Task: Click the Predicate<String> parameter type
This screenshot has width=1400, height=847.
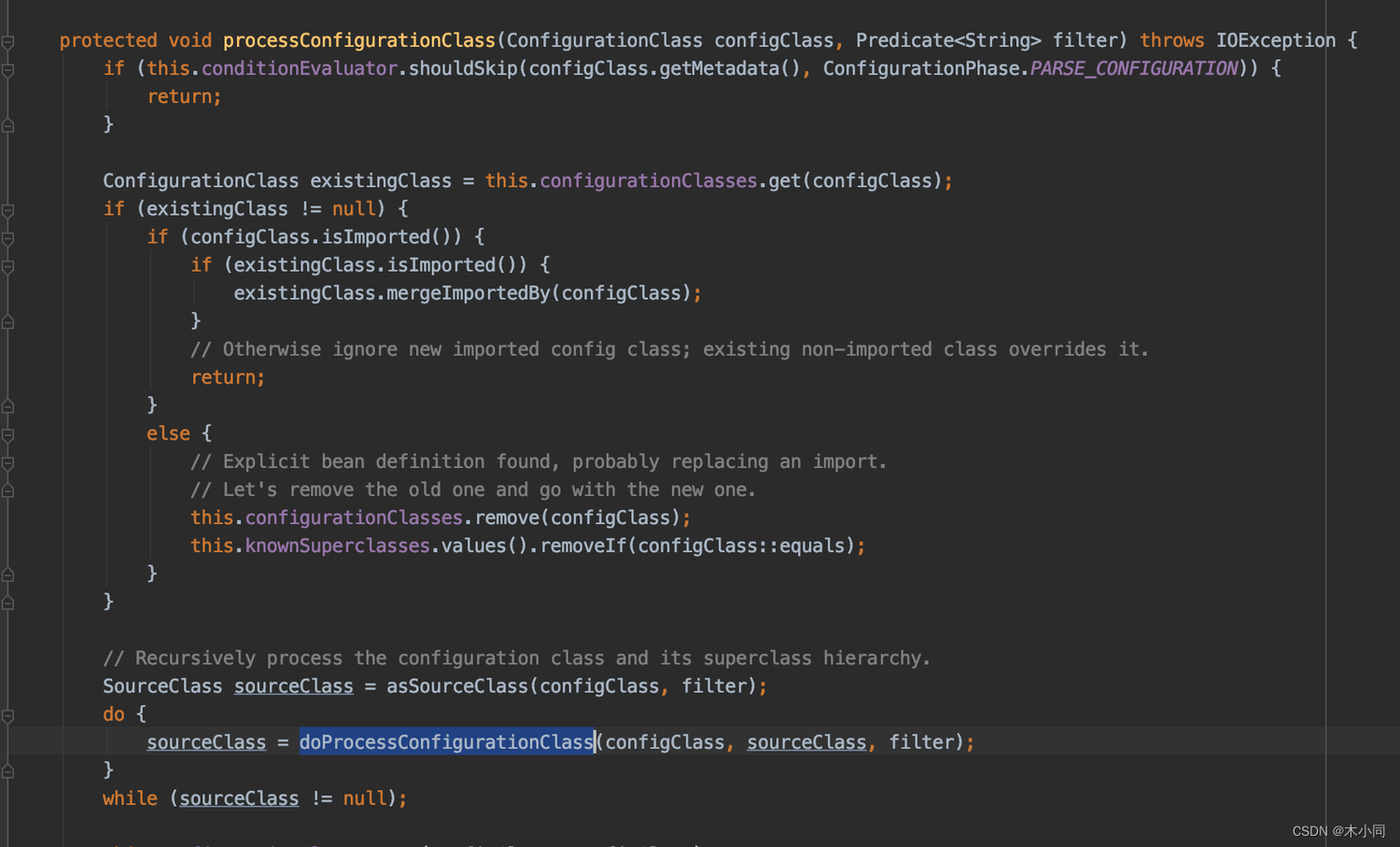Action: (x=948, y=40)
